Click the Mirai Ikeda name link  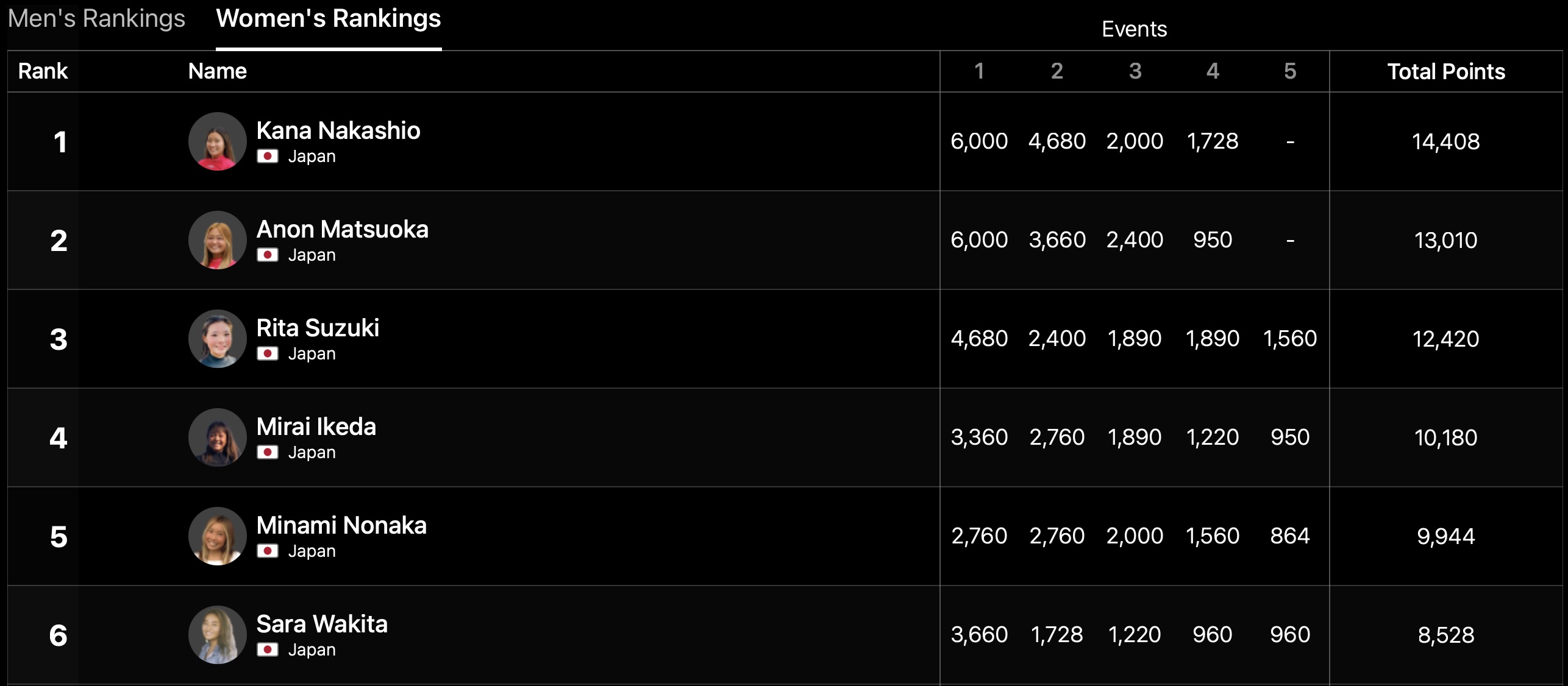click(x=316, y=426)
